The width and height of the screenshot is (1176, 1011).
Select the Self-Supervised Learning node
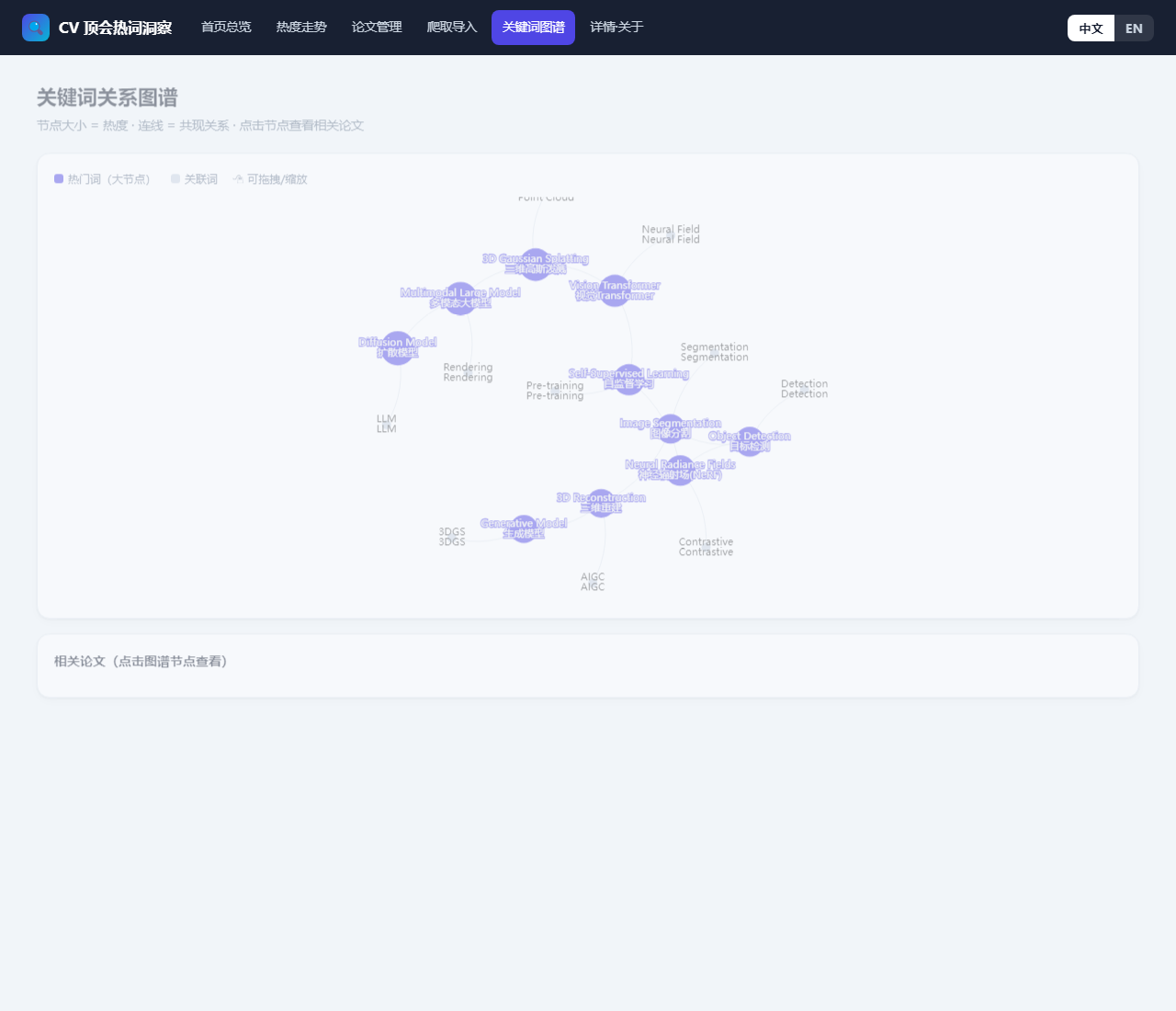click(628, 380)
